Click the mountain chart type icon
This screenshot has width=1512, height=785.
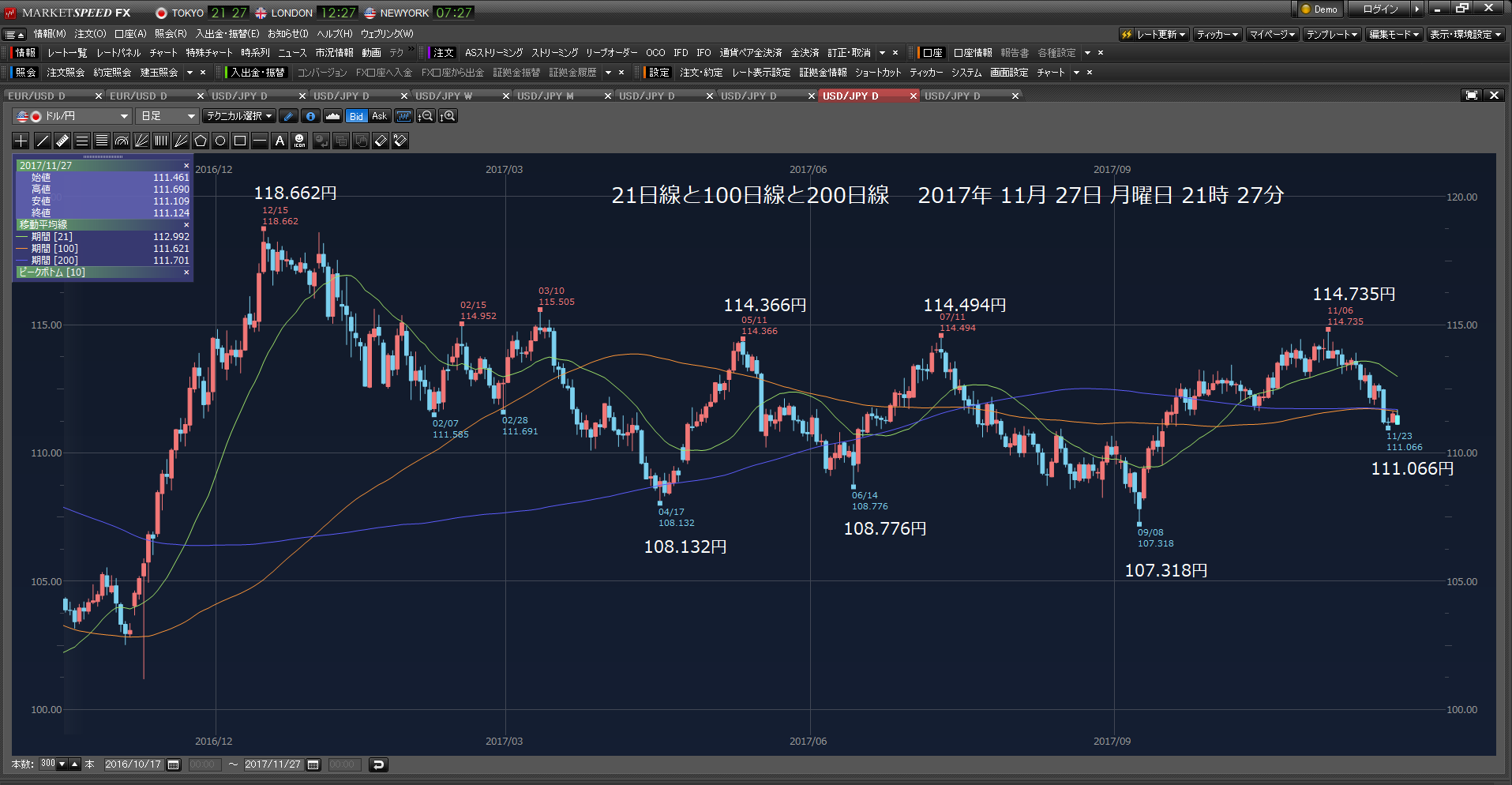(x=332, y=116)
